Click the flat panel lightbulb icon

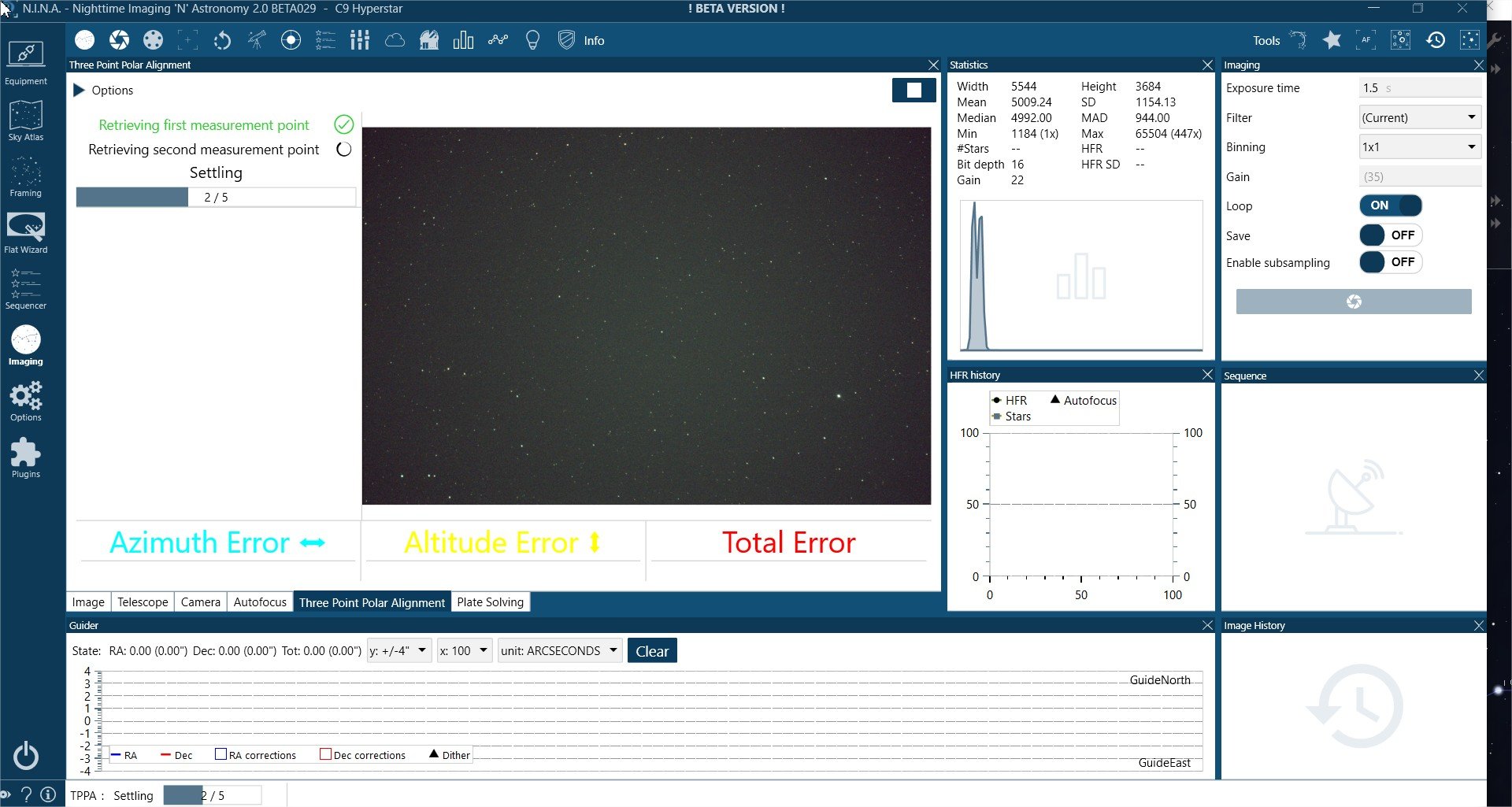pyautogui.click(x=532, y=40)
